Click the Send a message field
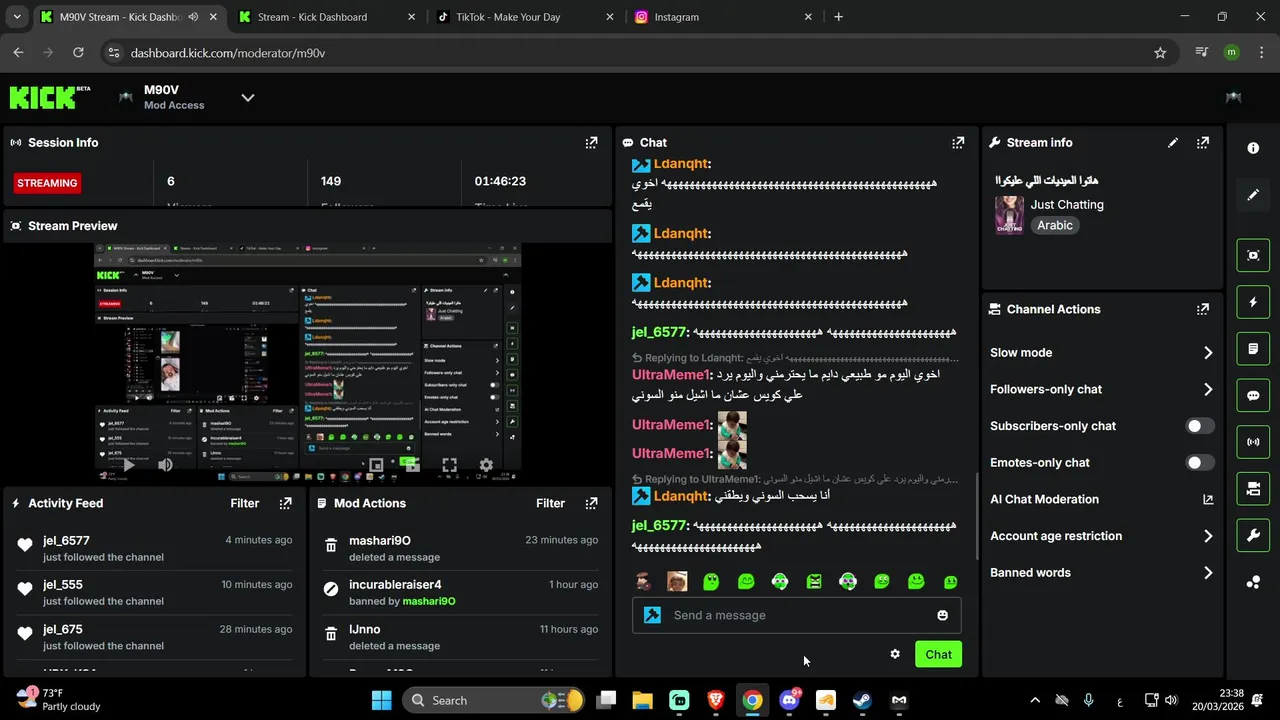 point(797,615)
